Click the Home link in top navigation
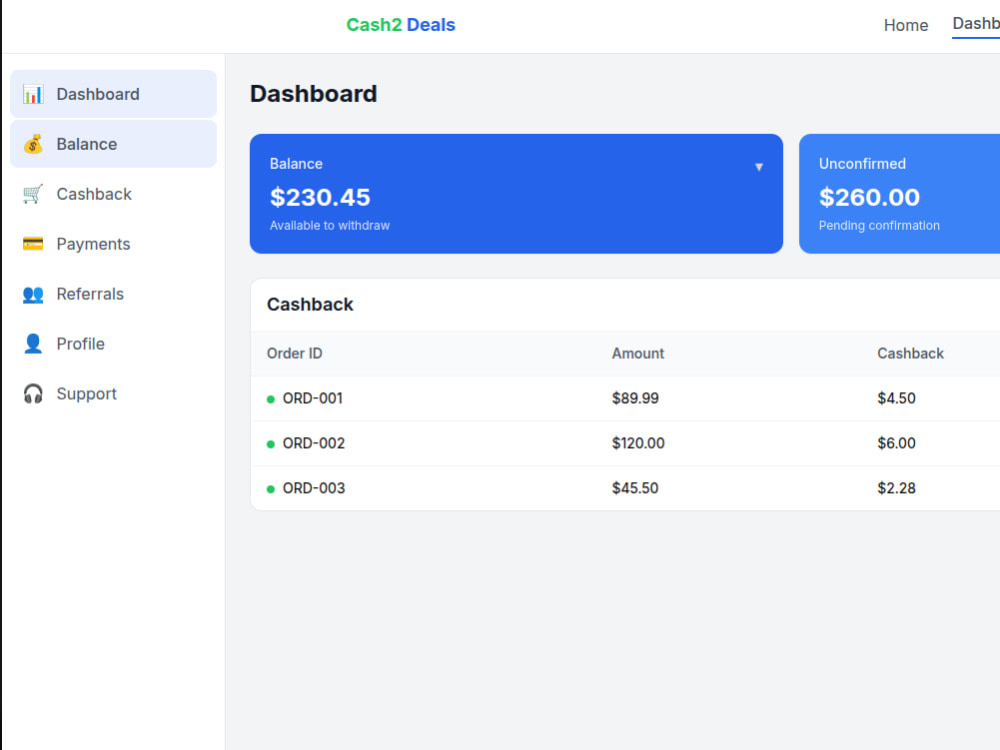The image size is (1000, 750). (x=906, y=26)
